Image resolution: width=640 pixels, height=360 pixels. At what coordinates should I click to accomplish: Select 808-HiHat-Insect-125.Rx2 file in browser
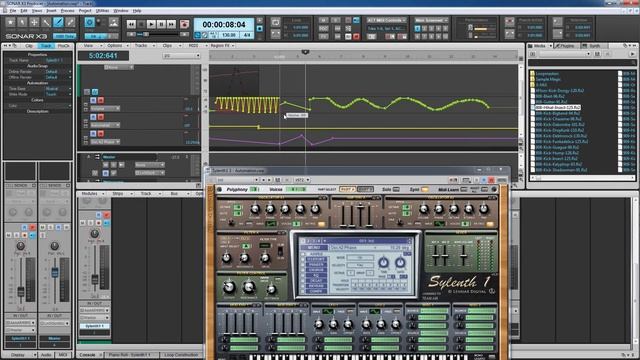pos(558,107)
